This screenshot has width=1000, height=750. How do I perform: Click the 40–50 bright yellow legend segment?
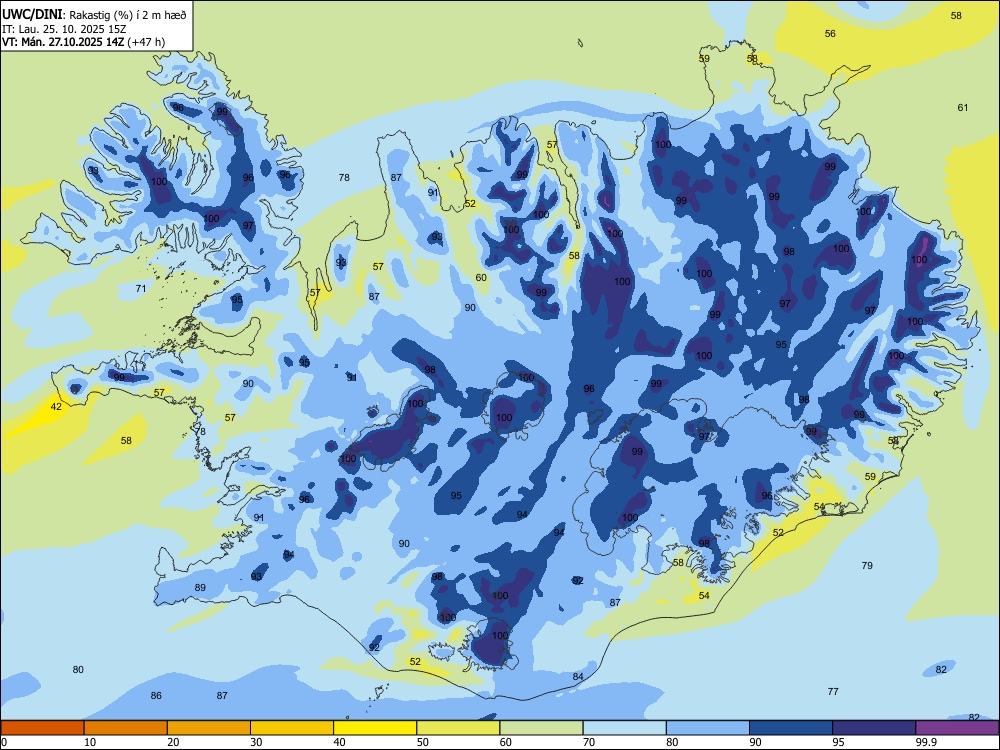[375, 728]
